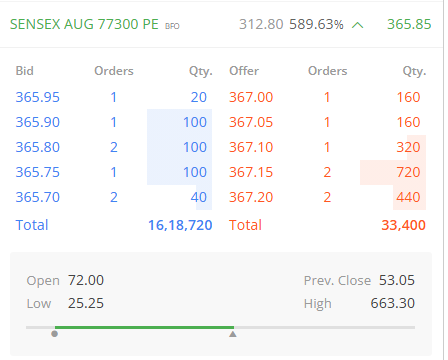Collapse market depth using the green chevron
Screen dimensions: 448x360
coord(357,25)
